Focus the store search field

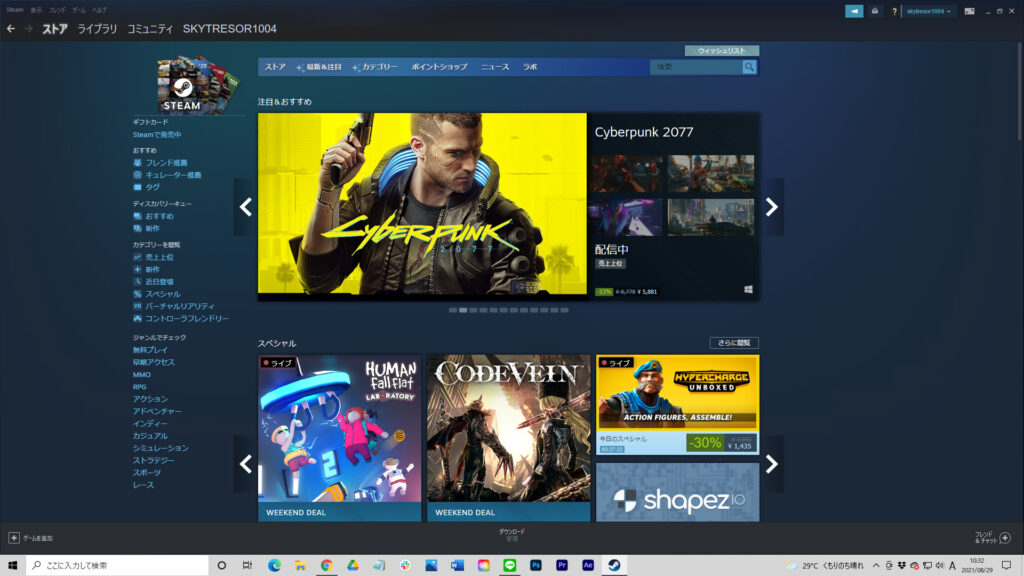pos(696,67)
